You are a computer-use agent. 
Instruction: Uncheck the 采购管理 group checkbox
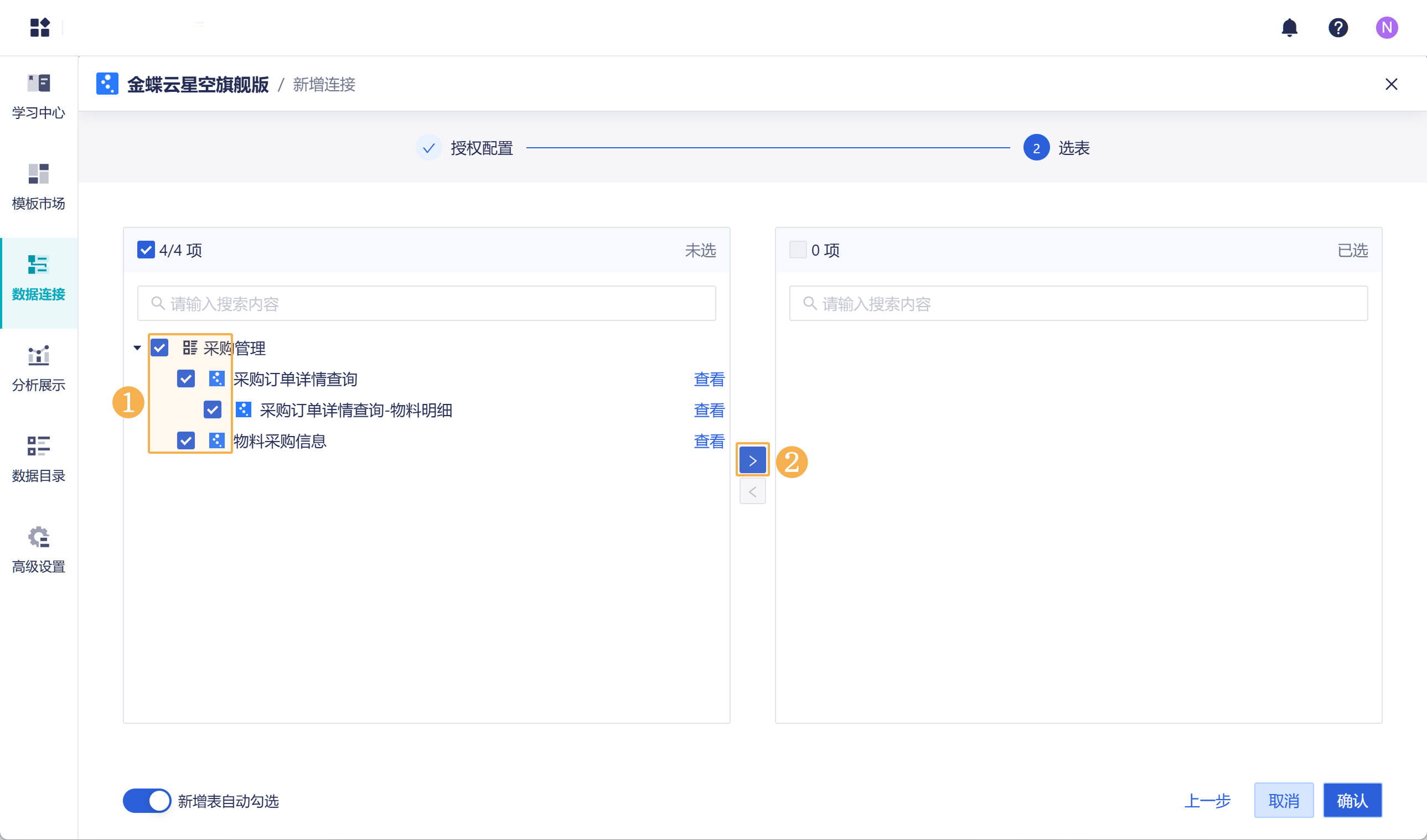point(159,348)
